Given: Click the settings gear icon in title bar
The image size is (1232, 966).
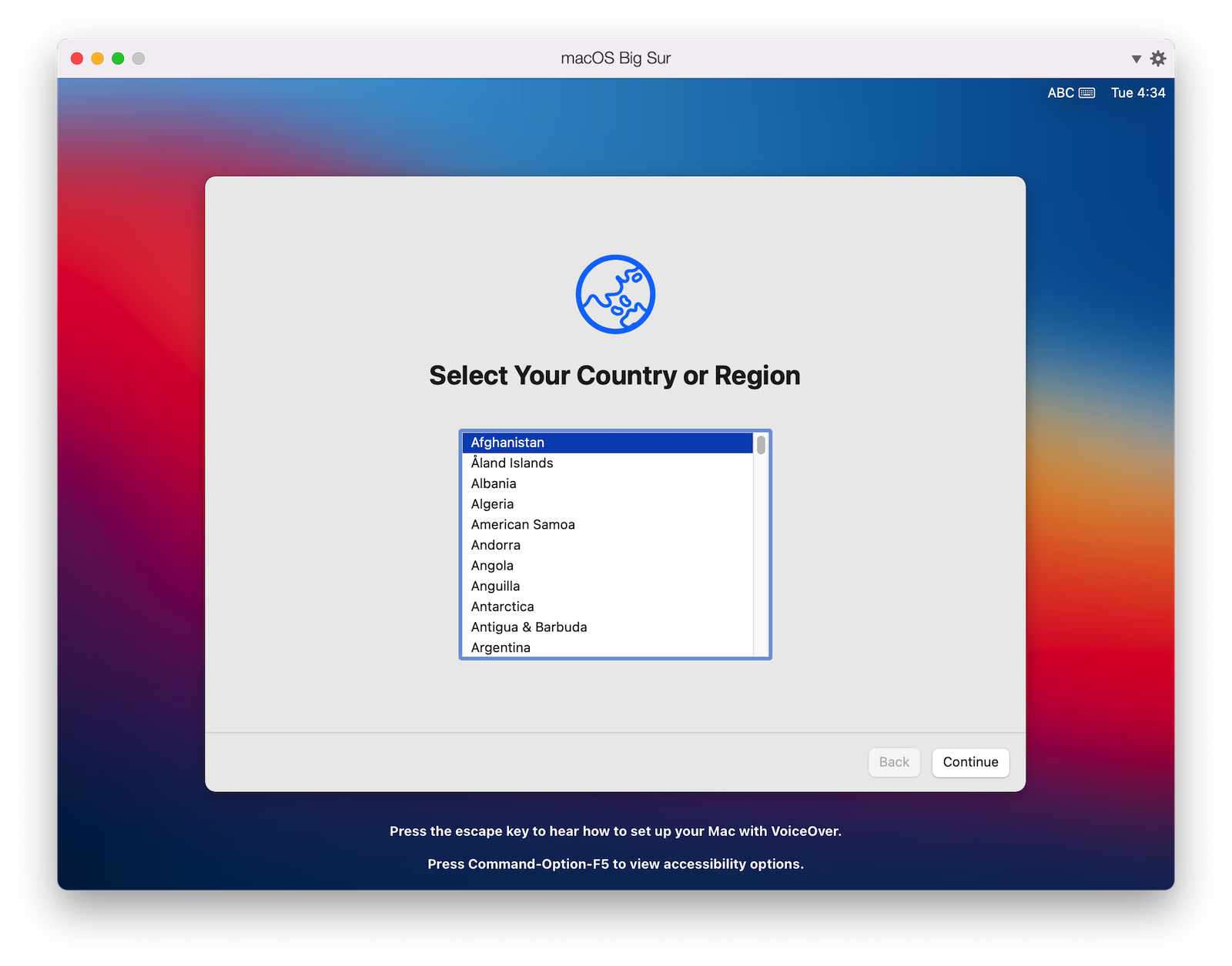Looking at the screenshot, I should (1158, 58).
